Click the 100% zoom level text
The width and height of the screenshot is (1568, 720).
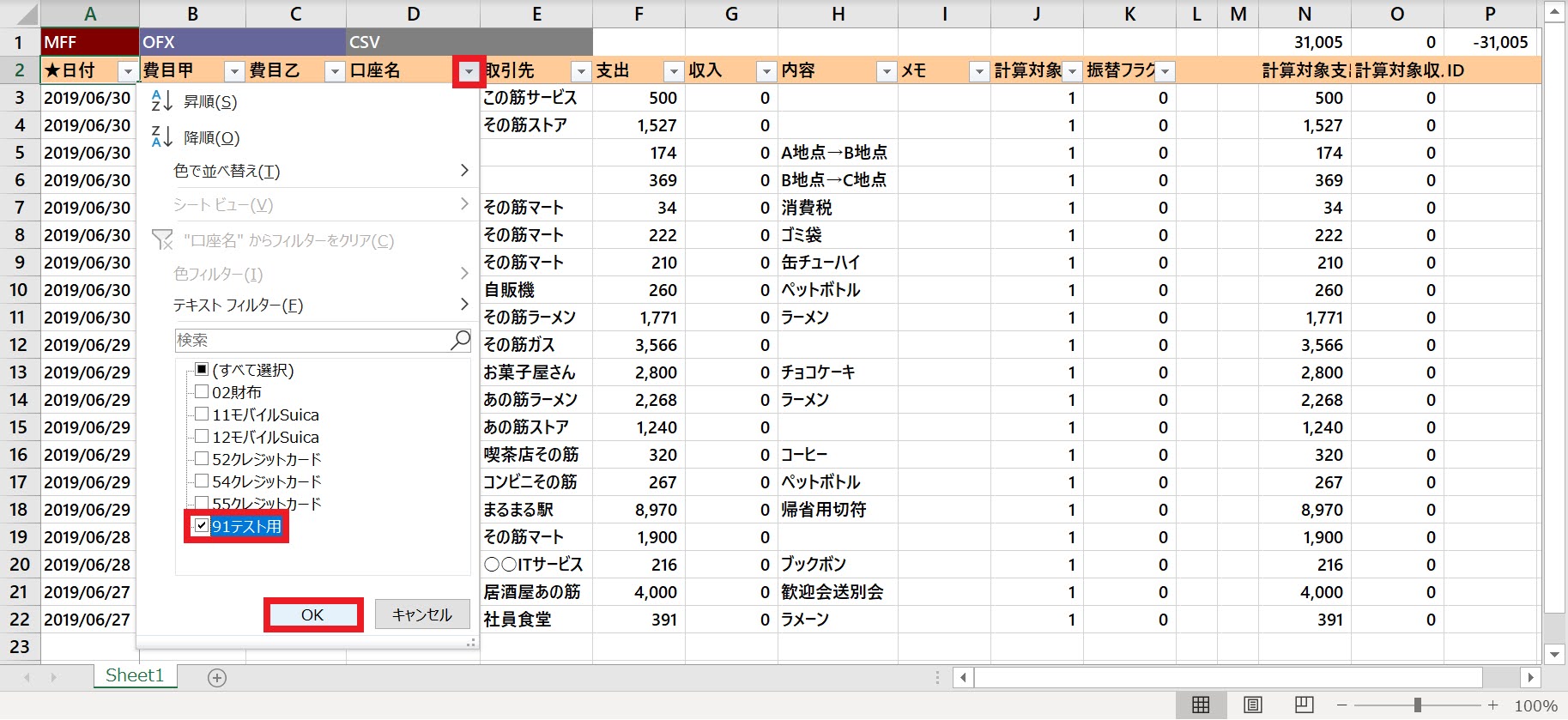point(1535,705)
